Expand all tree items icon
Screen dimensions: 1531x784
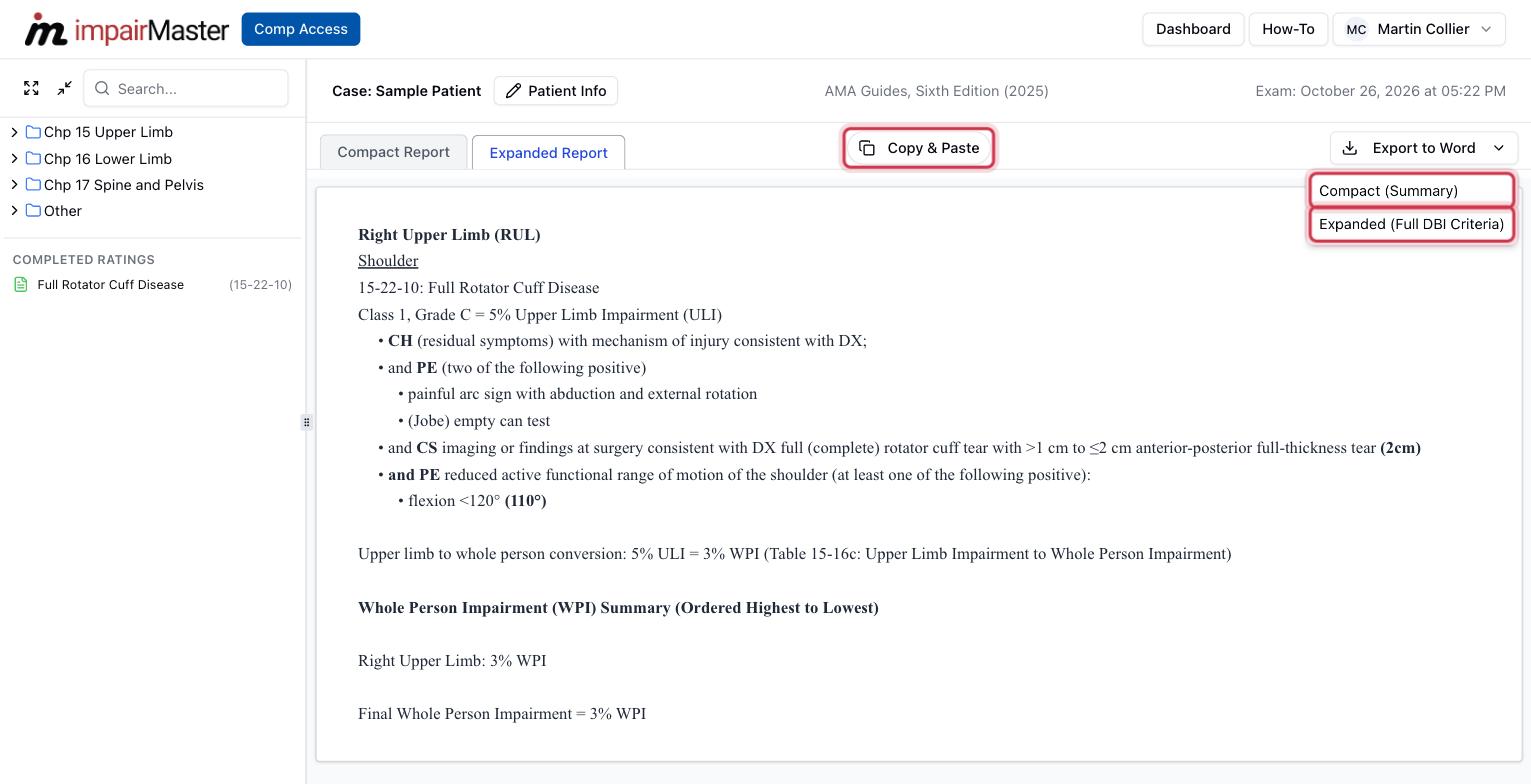pos(31,89)
